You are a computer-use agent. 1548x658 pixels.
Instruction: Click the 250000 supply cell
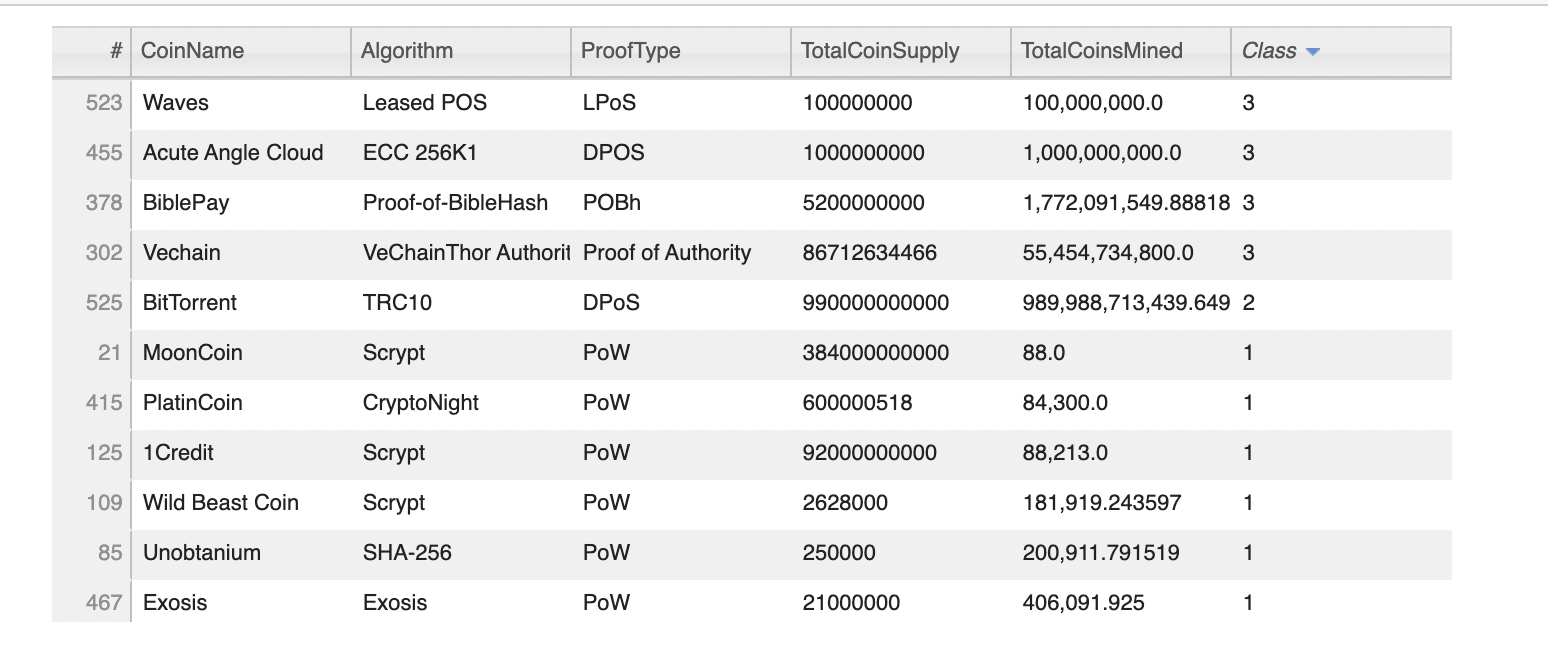point(901,553)
